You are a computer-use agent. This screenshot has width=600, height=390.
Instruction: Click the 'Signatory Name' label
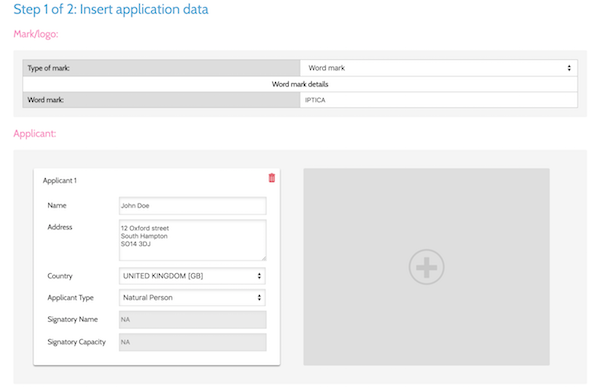(x=72, y=320)
